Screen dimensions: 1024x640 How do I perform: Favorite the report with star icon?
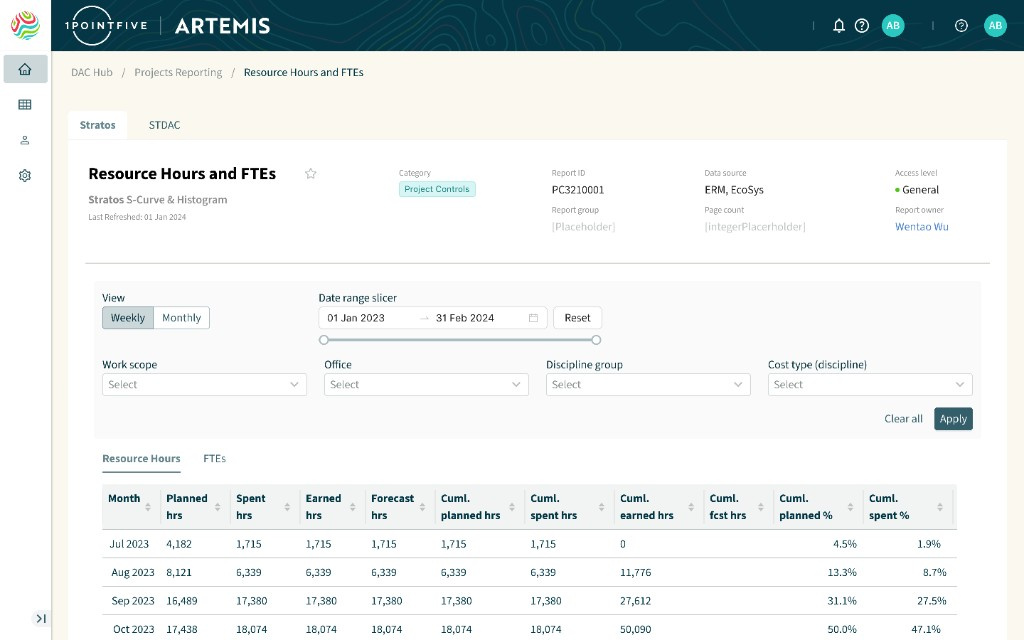click(311, 174)
